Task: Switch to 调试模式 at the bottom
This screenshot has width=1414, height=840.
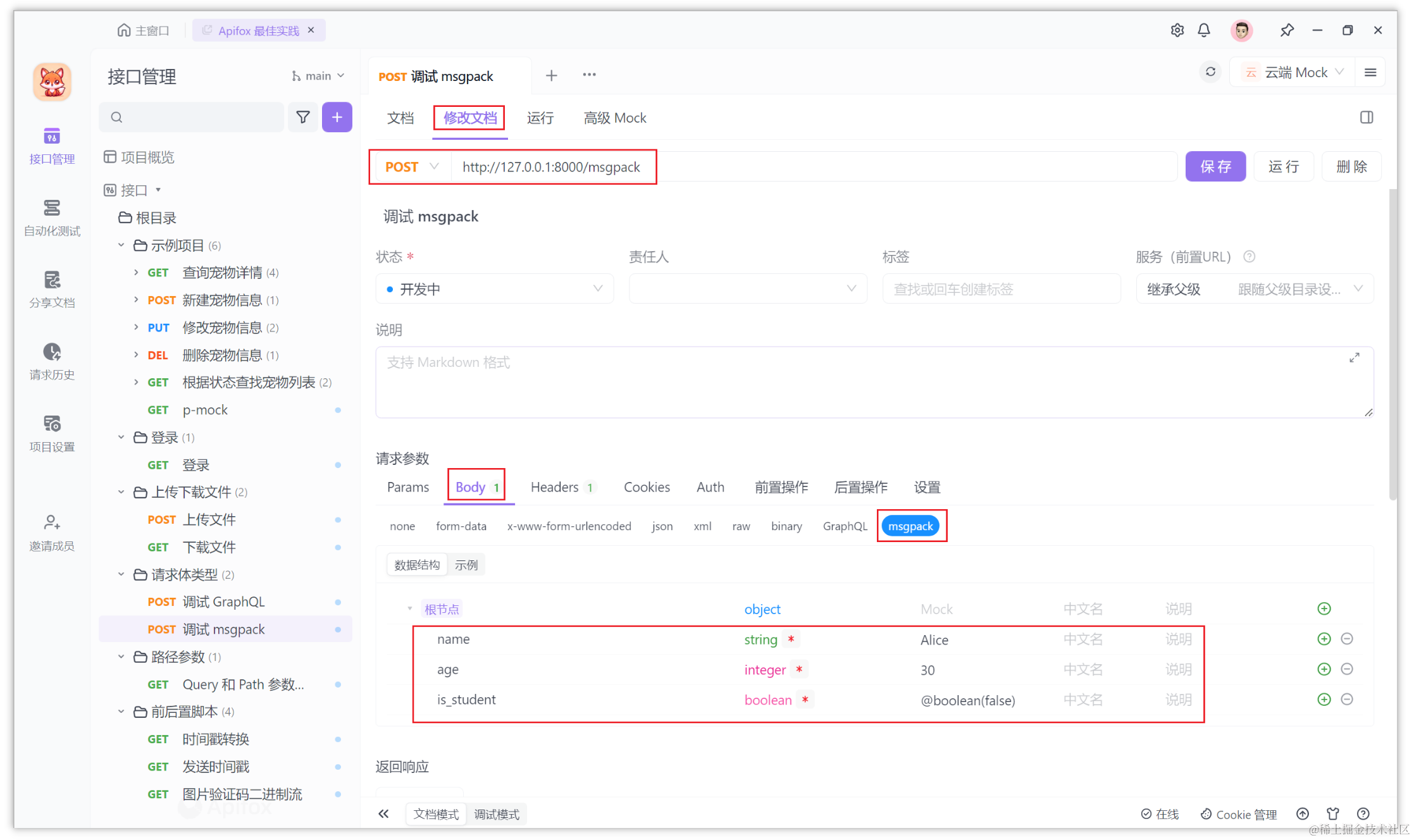Action: coord(497,814)
